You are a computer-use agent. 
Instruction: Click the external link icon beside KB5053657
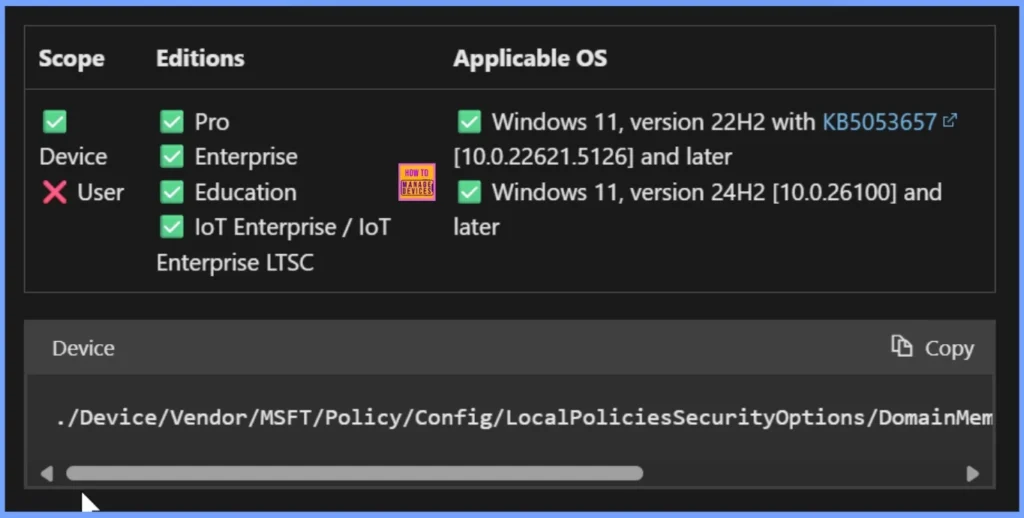[x=950, y=121]
